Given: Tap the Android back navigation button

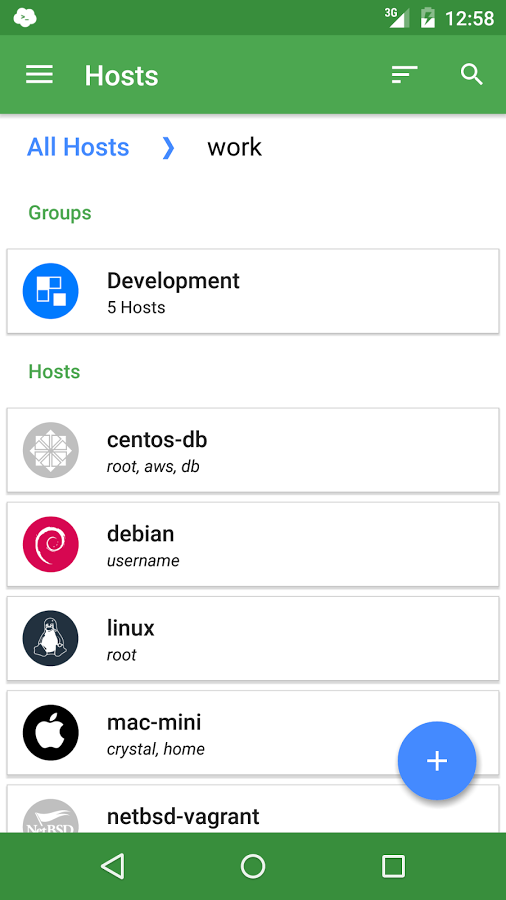Looking at the screenshot, I should tap(112, 866).
